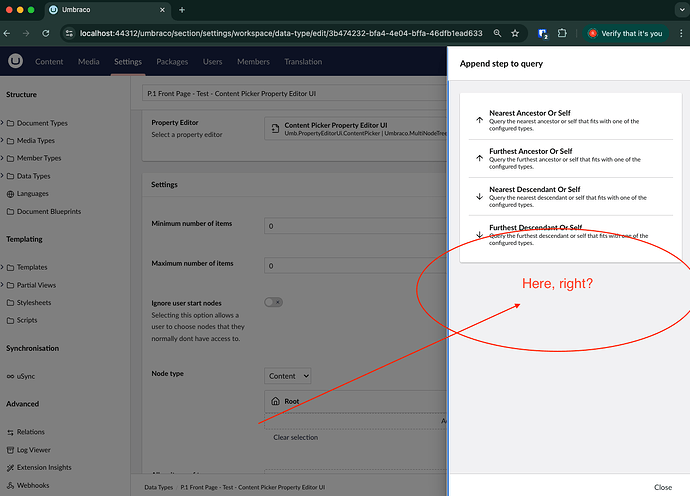
Task: Go to the Translation section
Action: tap(303, 62)
